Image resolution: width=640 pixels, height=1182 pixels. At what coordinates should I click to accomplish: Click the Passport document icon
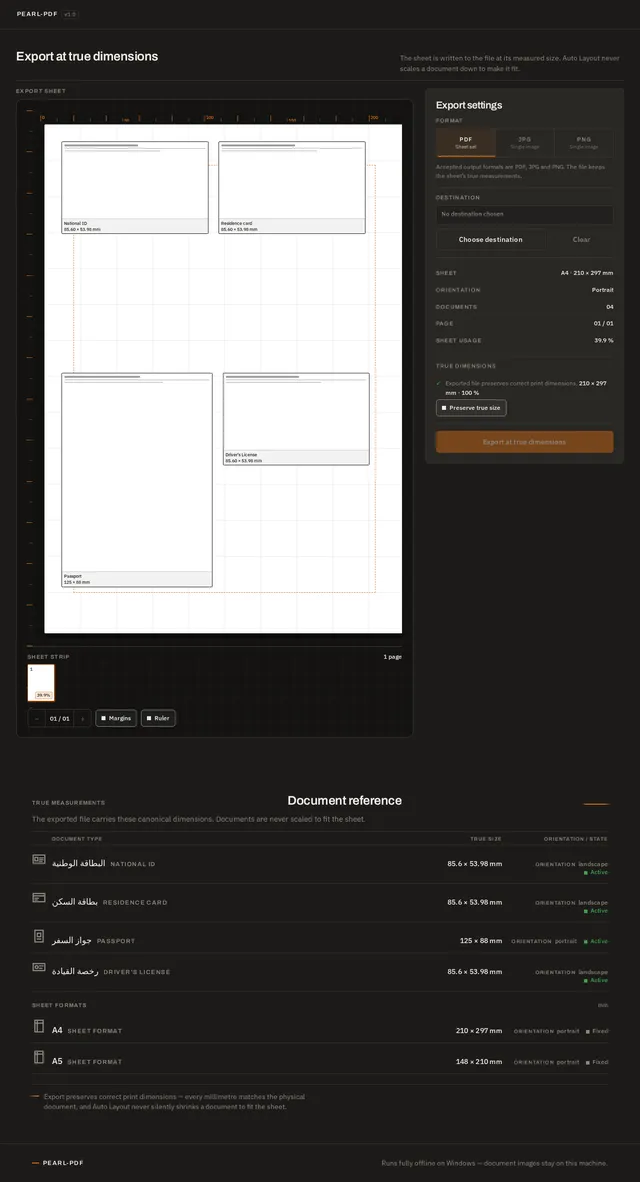click(38, 936)
